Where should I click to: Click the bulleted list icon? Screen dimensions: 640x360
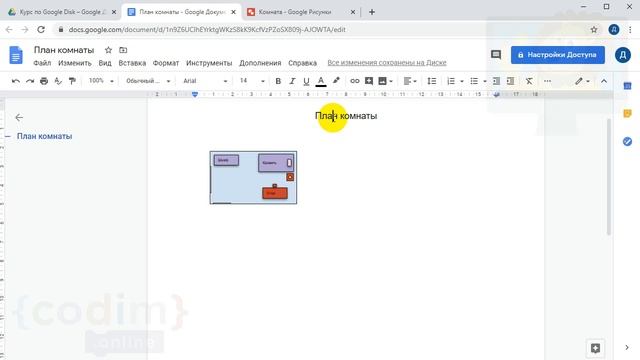coord(474,81)
